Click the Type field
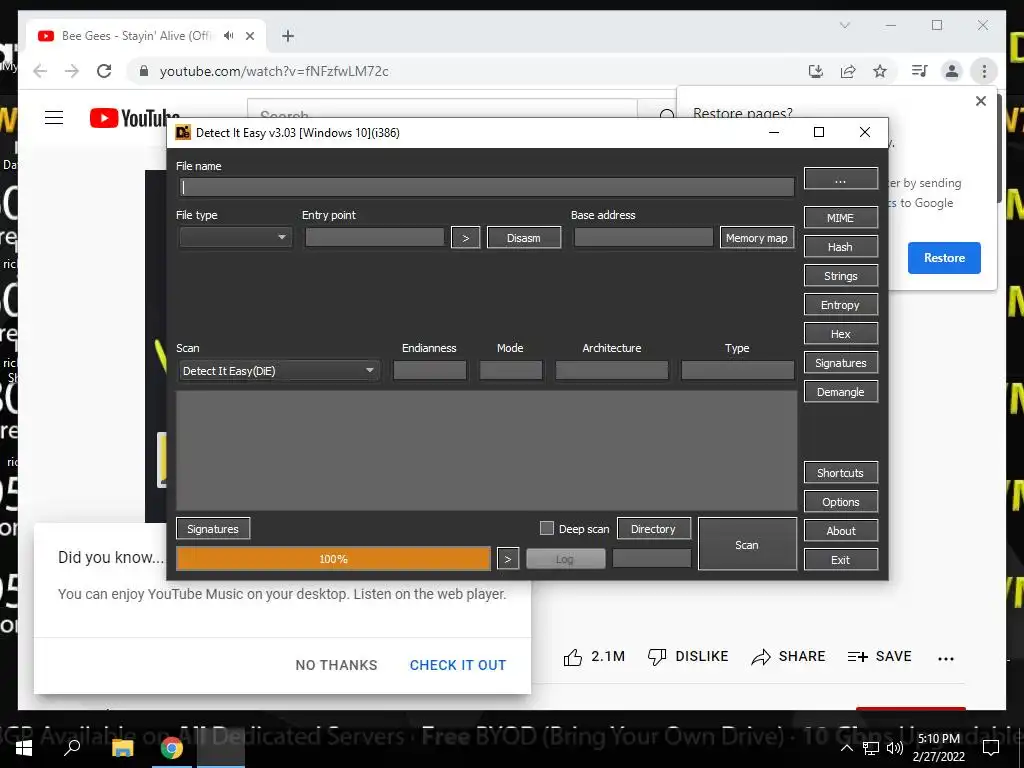The width and height of the screenshot is (1024, 768). (737, 371)
